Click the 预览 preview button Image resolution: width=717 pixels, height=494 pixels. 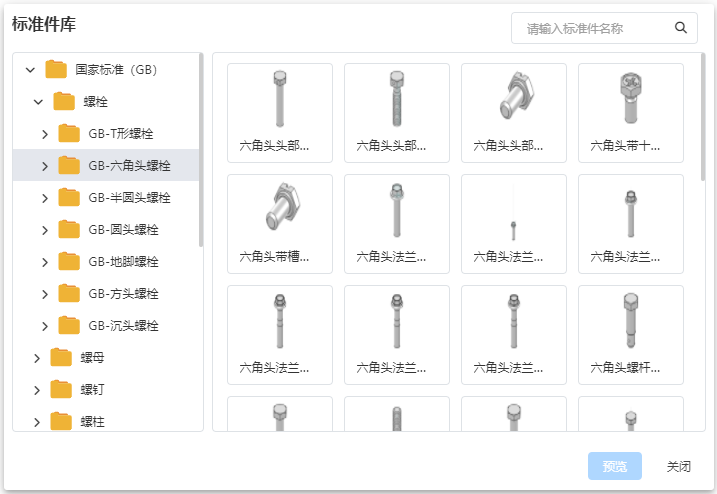click(x=615, y=466)
